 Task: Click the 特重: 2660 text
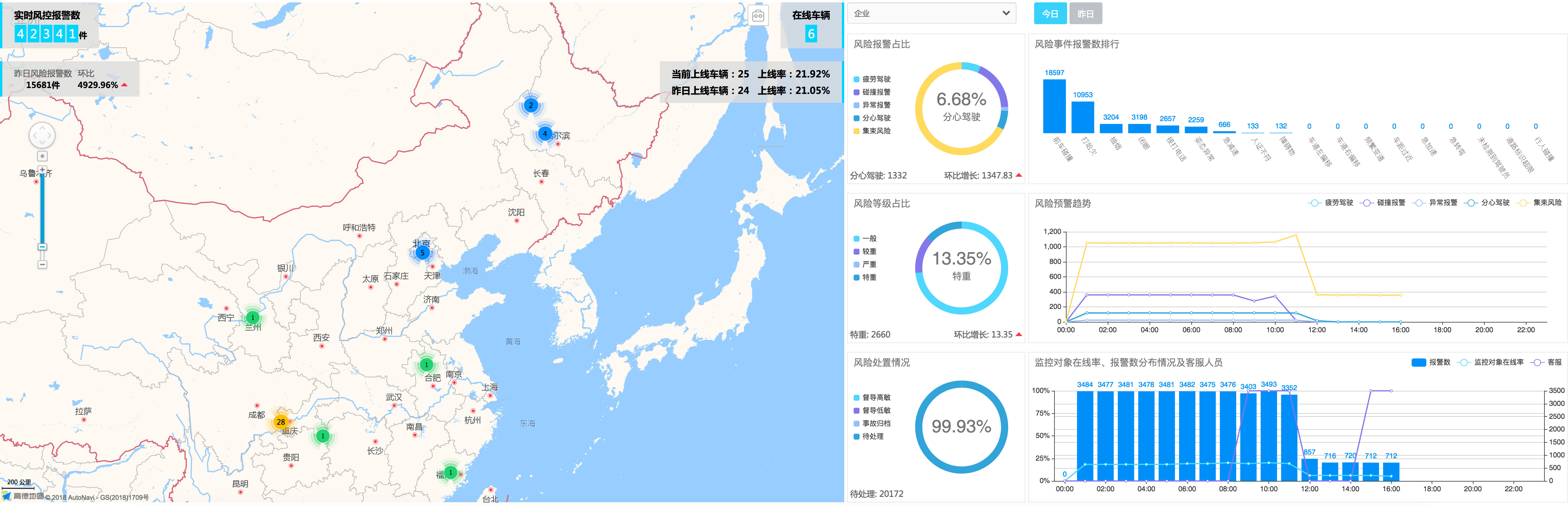[x=870, y=334]
